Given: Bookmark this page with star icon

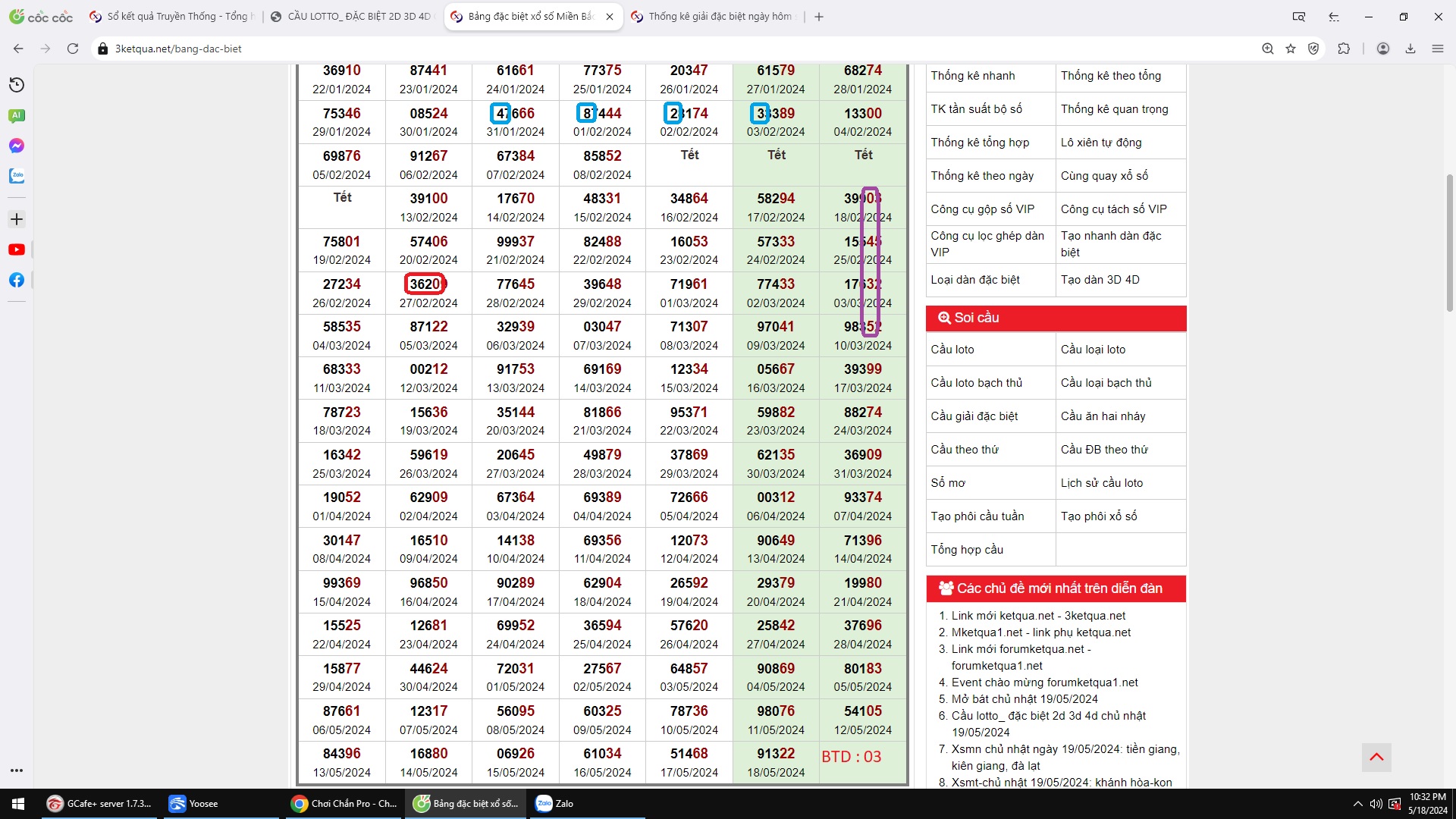Looking at the screenshot, I should [1291, 49].
